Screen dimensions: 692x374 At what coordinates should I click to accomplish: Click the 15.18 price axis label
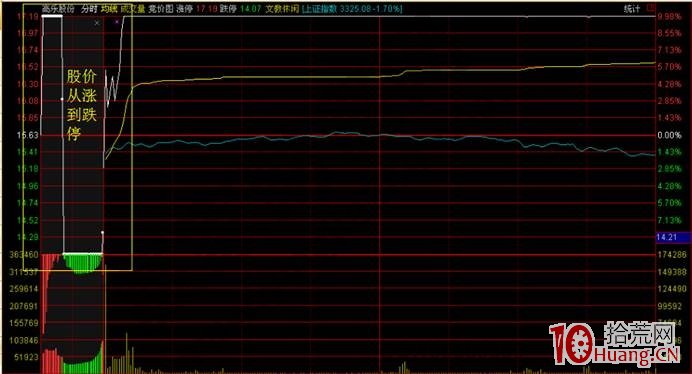click(x=27, y=169)
